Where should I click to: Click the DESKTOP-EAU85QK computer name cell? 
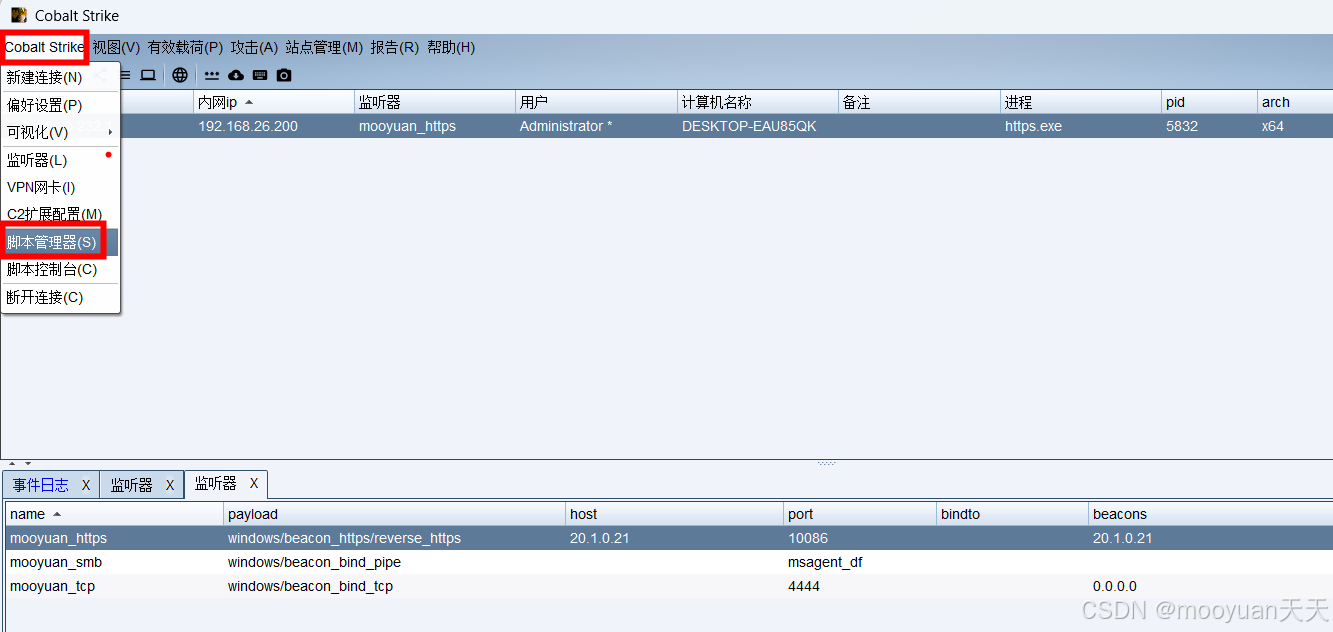tap(749, 126)
